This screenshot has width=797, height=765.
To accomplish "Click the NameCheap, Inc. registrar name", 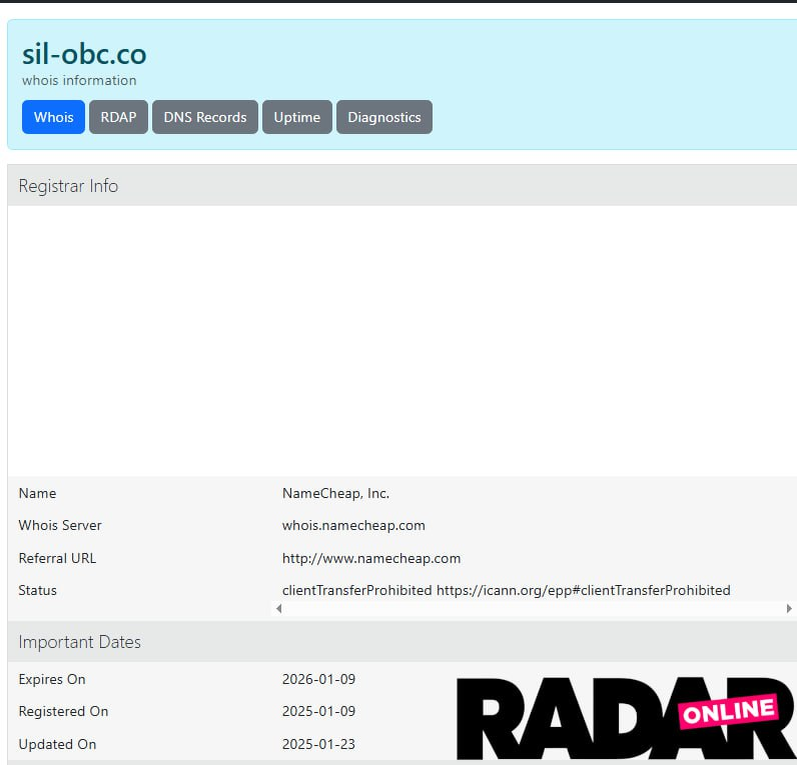I will 336,493.
